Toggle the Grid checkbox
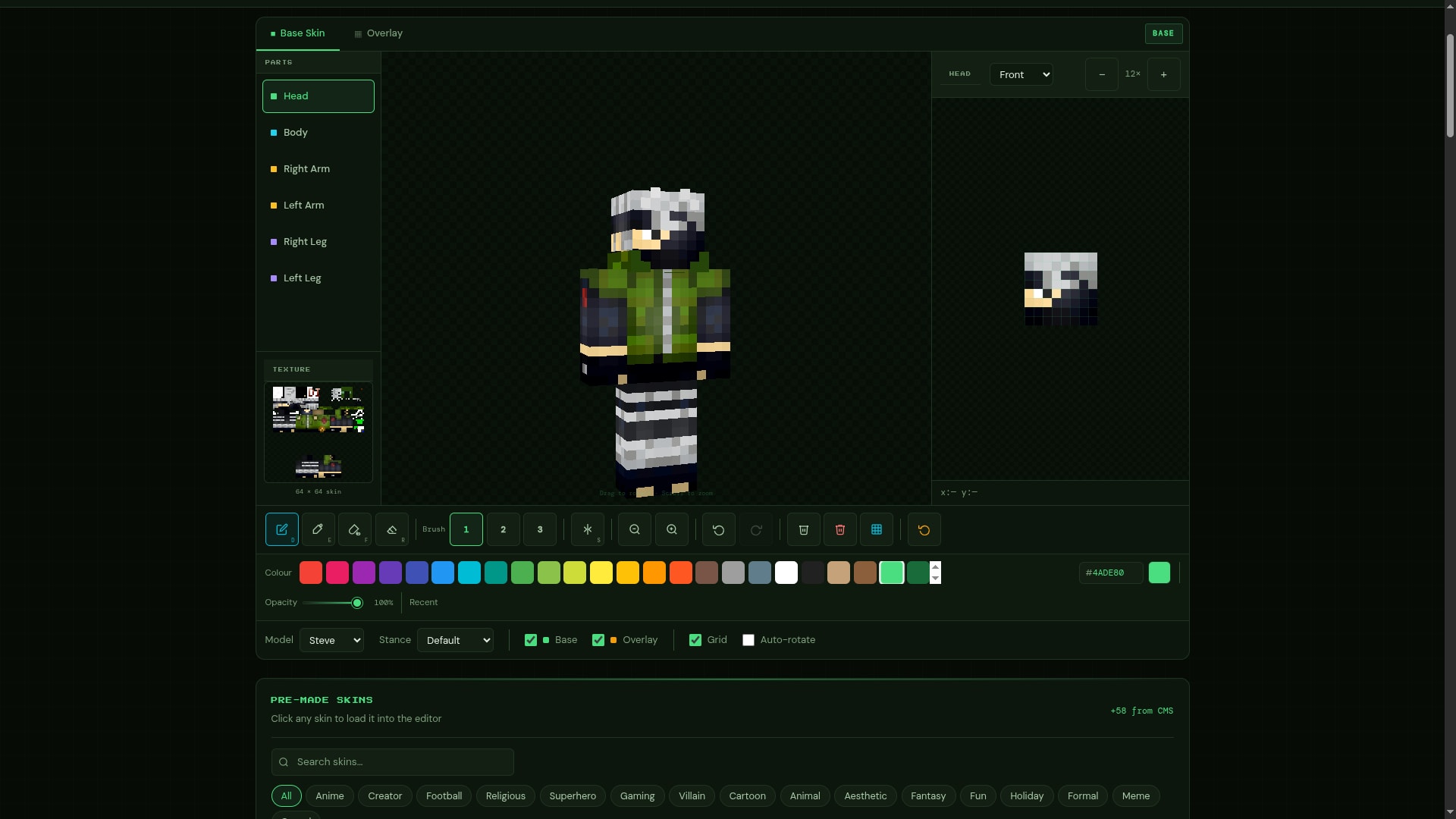Image resolution: width=1456 pixels, height=819 pixels. pos(695,640)
